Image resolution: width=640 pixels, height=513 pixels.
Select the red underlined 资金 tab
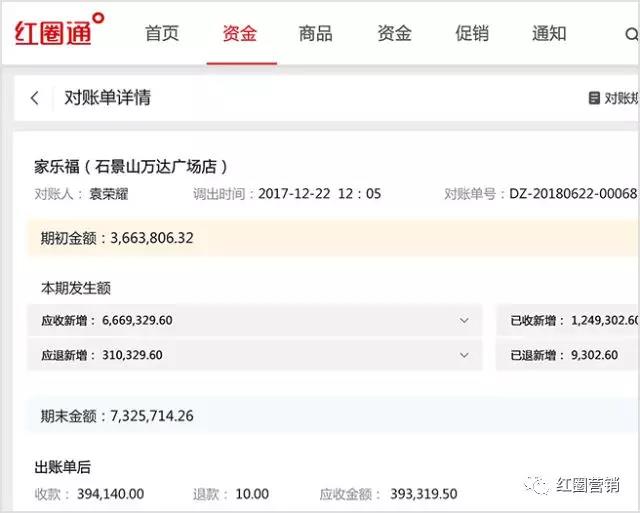240,33
